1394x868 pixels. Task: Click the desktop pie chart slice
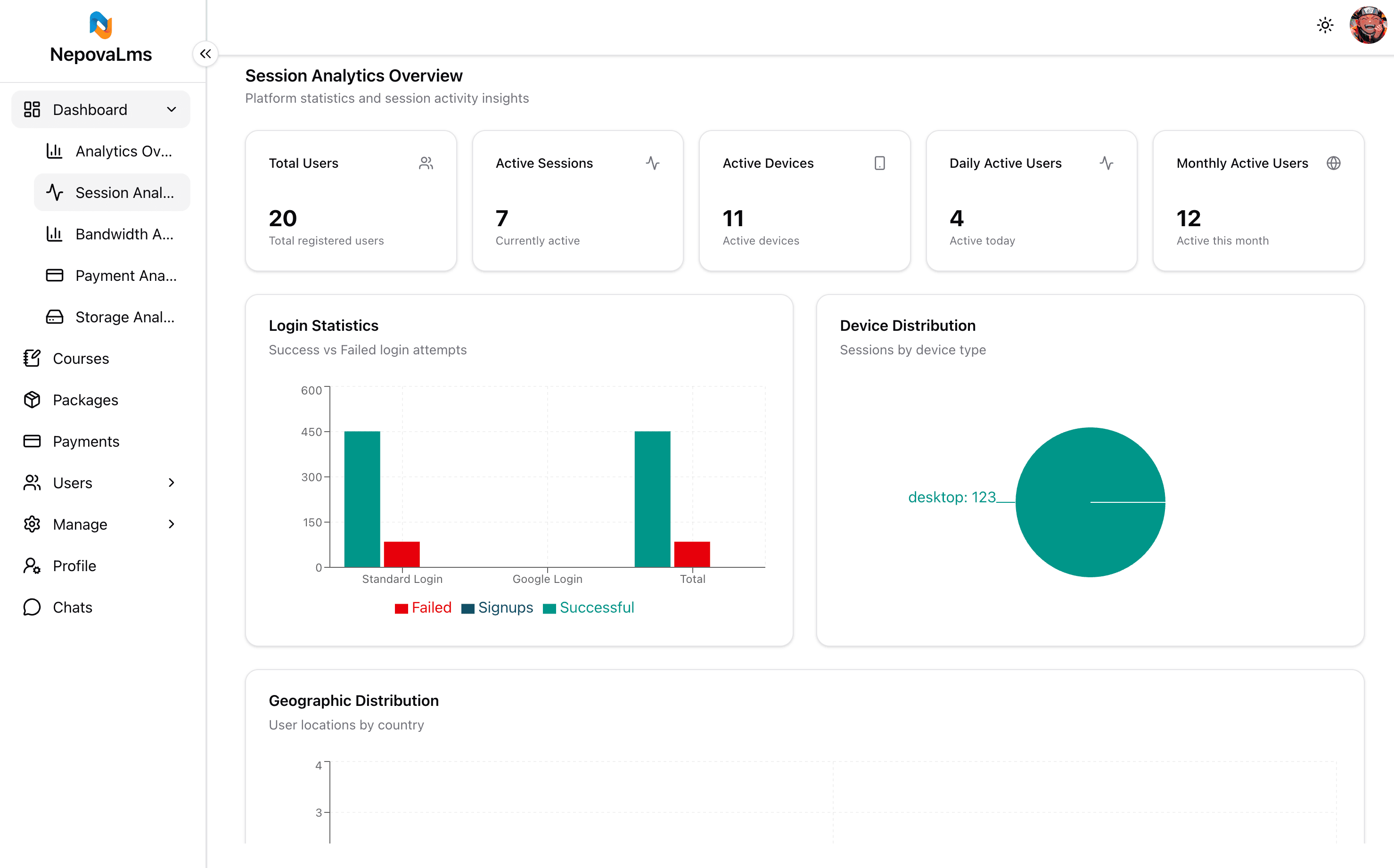[x=1090, y=502]
